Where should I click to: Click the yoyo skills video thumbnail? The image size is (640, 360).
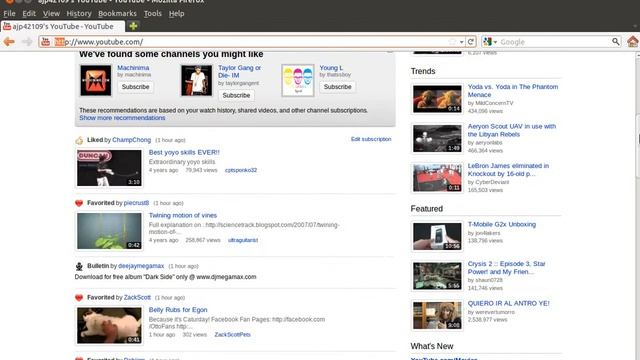click(x=109, y=168)
